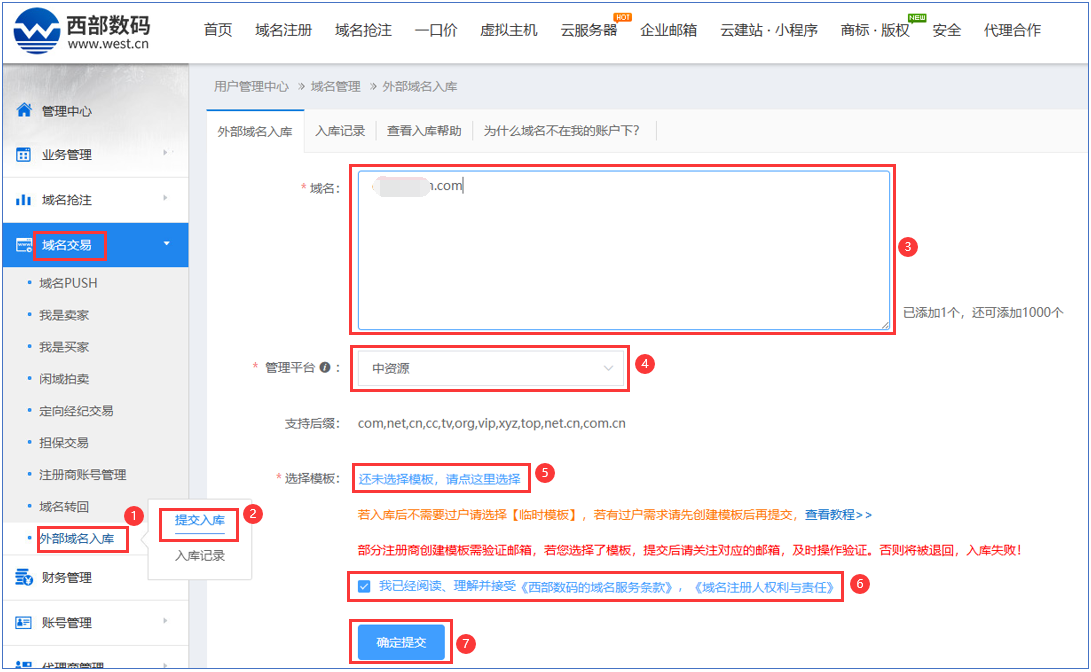This screenshot has width=1091, height=672.
Task: Click the 域名抢注 bar chart icon
Action: click(24, 200)
